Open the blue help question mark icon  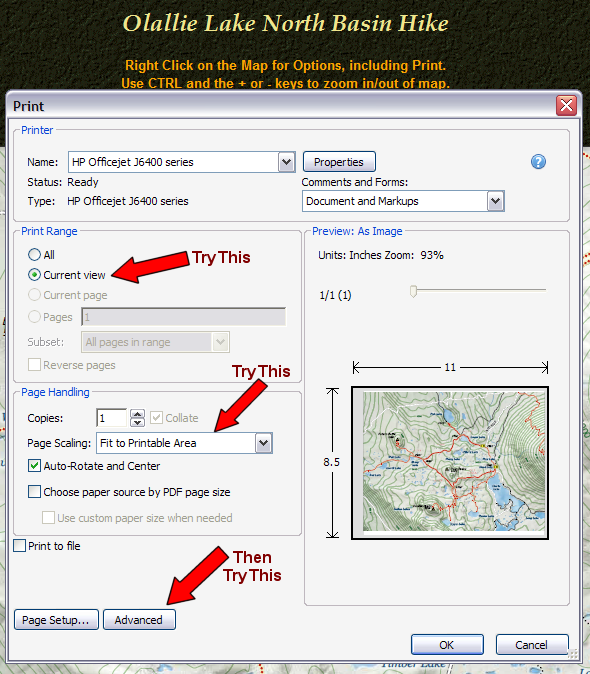(538, 162)
